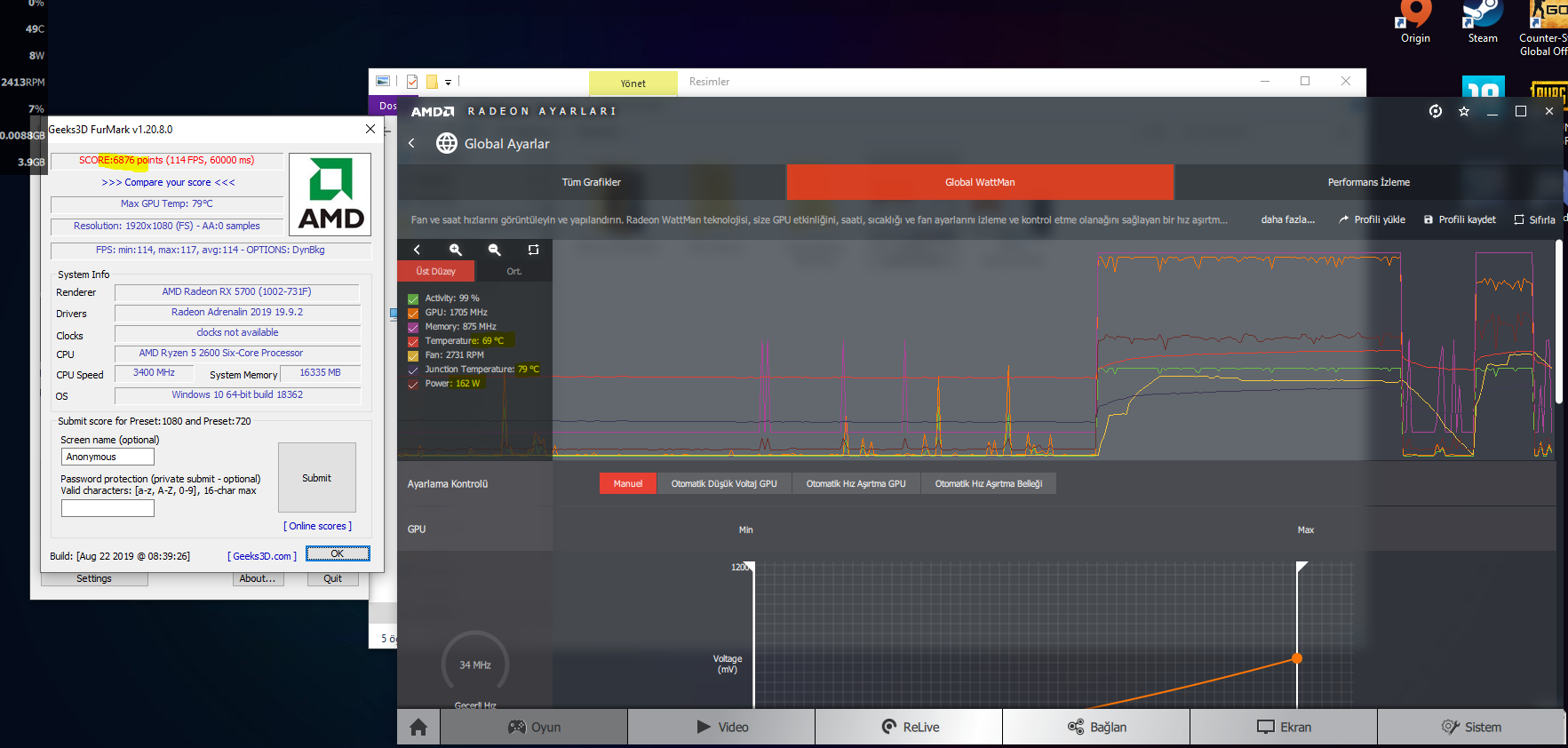1568x748 pixels.
Task: Load a WattMan profile with Profili yükle
Action: 1373,219
